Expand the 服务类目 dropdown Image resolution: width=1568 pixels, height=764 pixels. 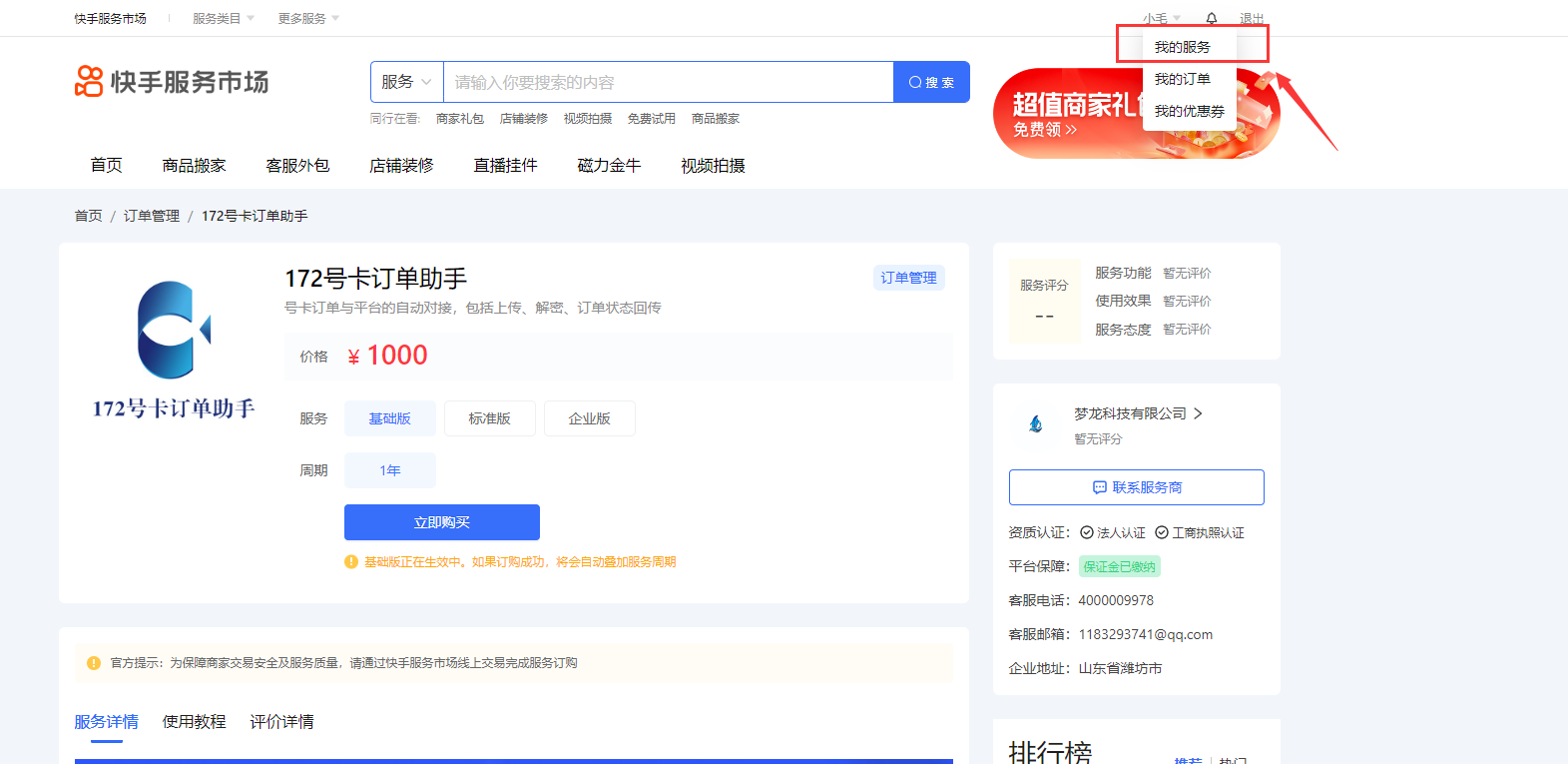pos(224,18)
